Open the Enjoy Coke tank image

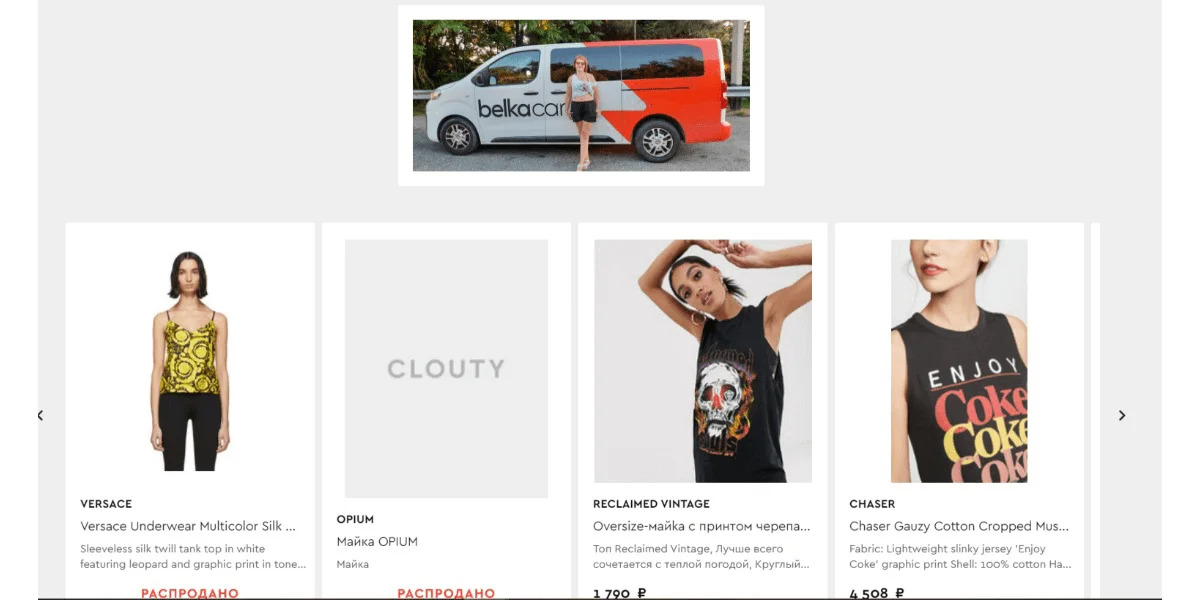tap(959, 361)
